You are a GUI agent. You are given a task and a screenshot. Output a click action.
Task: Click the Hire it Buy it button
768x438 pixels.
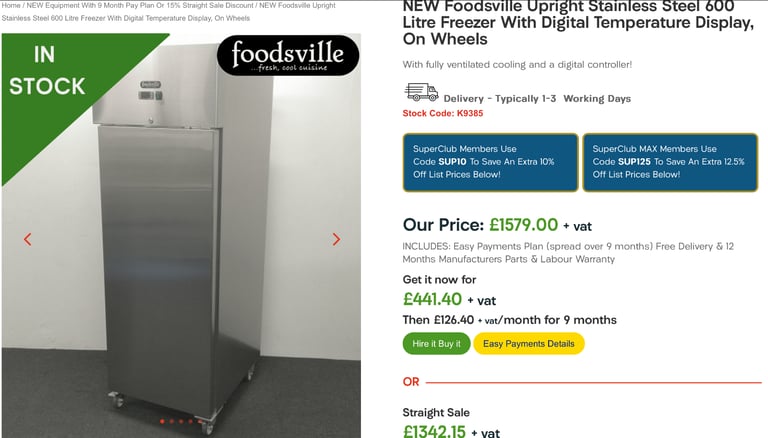[x=436, y=343]
